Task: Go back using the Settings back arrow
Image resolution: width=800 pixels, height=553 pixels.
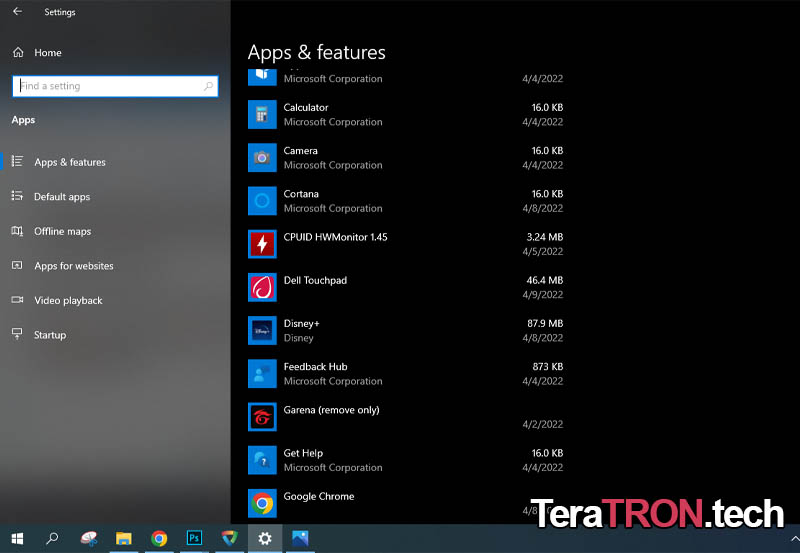Action: pyautogui.click(x=17, y=11)
